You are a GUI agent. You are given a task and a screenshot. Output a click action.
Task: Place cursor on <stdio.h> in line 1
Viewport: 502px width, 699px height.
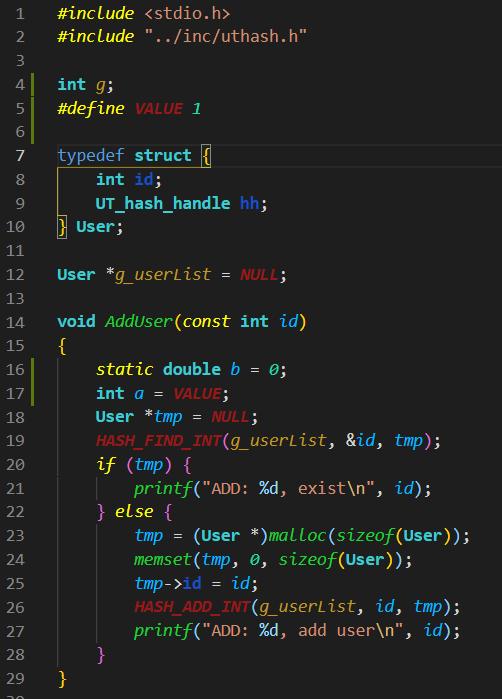(x=187, y=13)
